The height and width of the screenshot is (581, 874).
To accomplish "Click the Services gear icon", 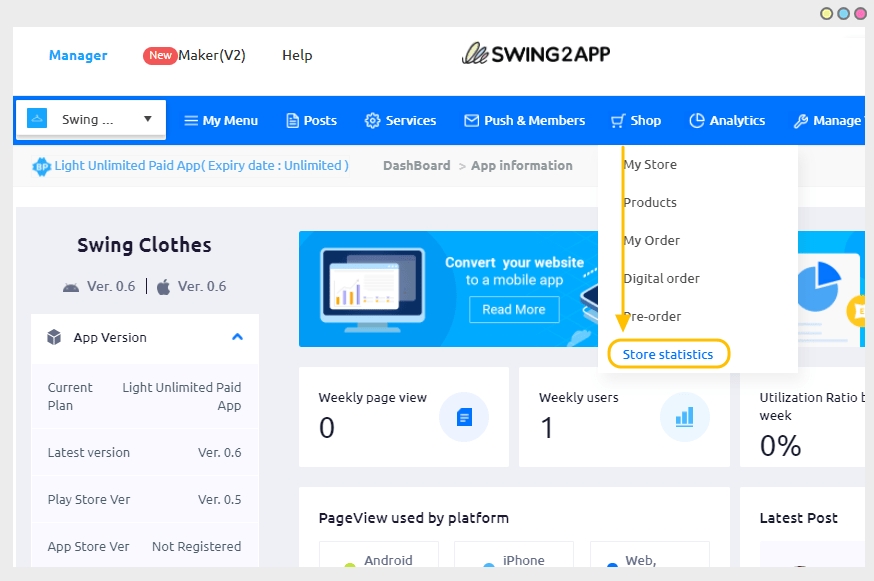I will [372, 120].
